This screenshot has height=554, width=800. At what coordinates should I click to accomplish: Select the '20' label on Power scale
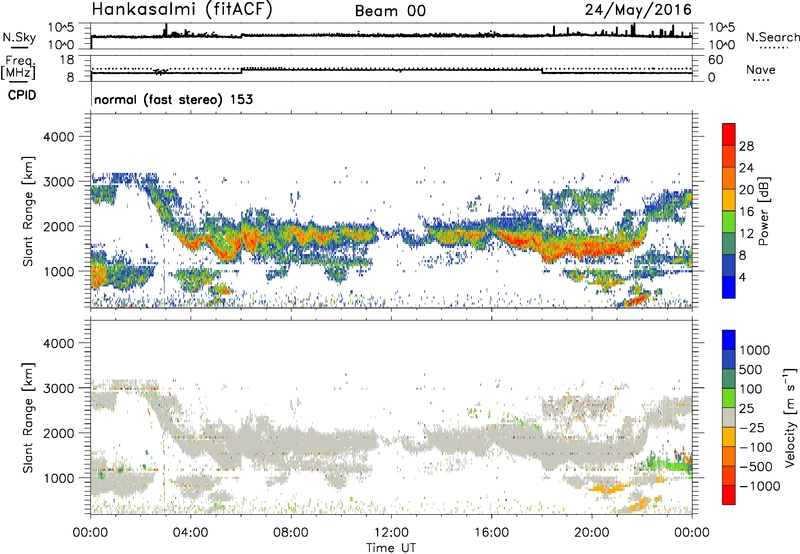[746, 190]
